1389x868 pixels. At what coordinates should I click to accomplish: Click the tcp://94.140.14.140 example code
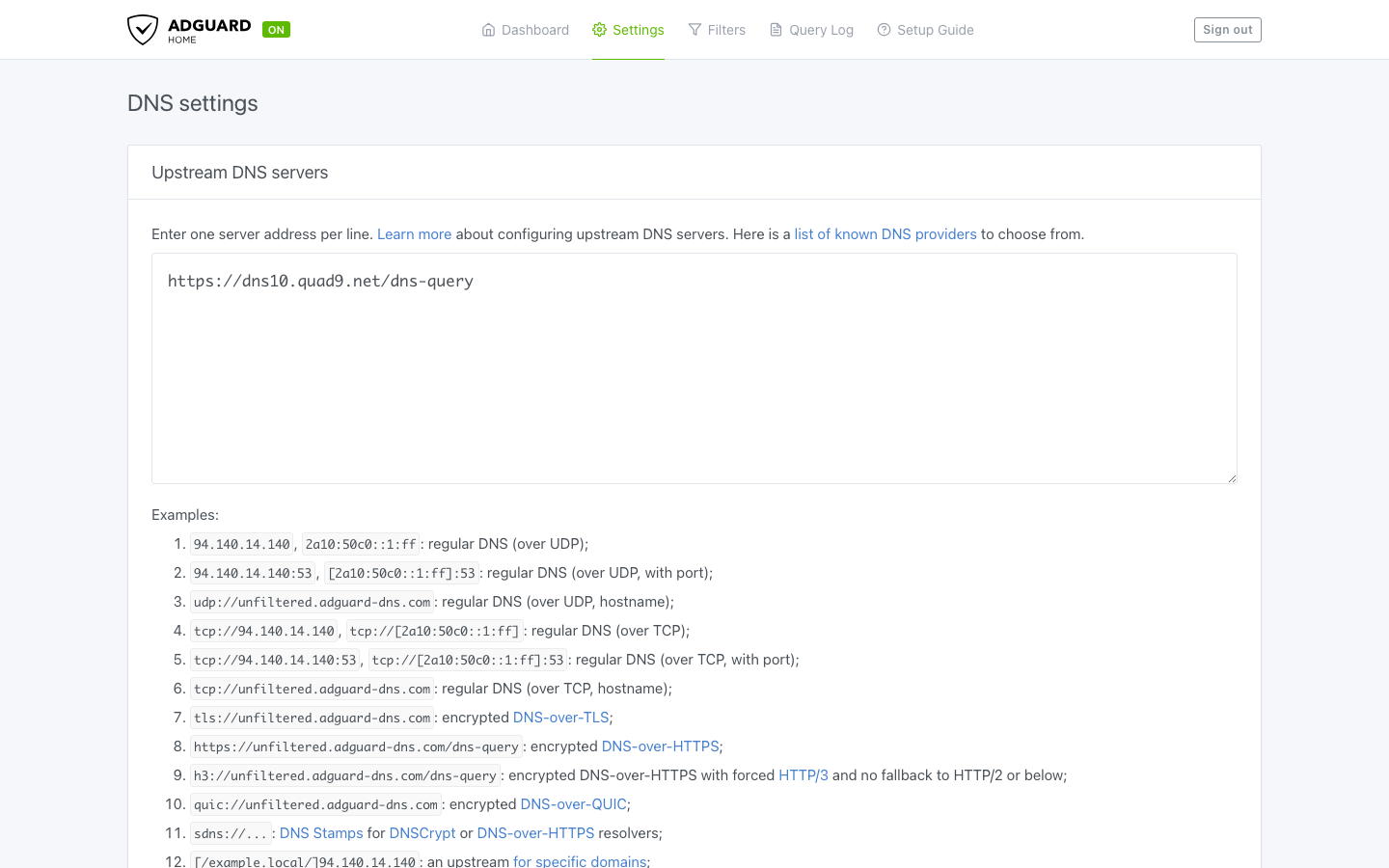264,631
